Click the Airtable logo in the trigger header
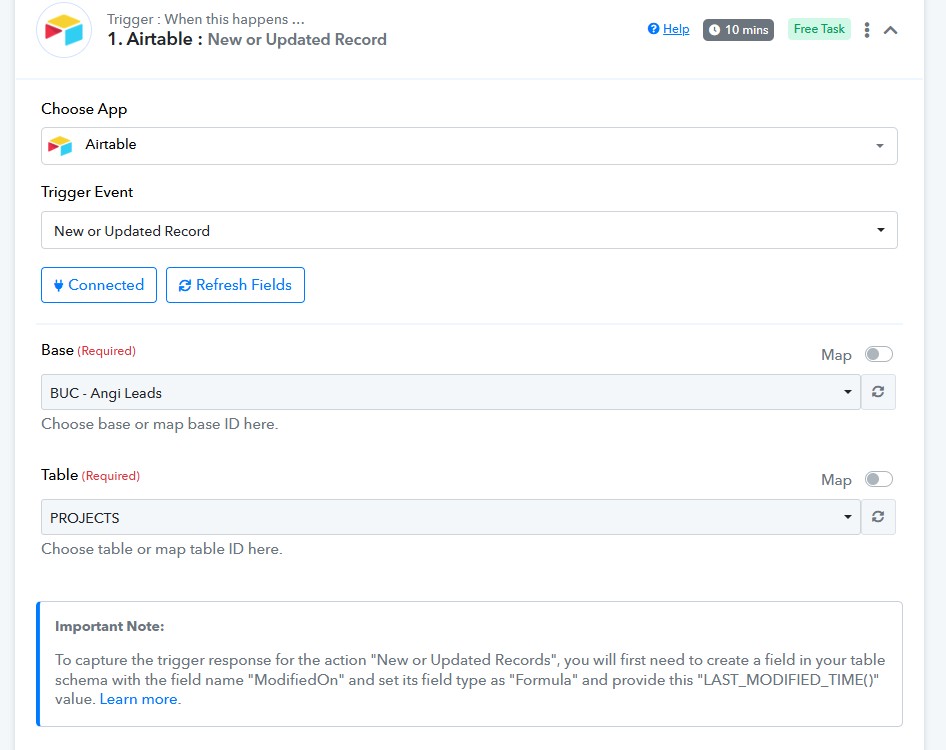The width and height of the screenshot is (946, 750). click(x=64, y=30)
